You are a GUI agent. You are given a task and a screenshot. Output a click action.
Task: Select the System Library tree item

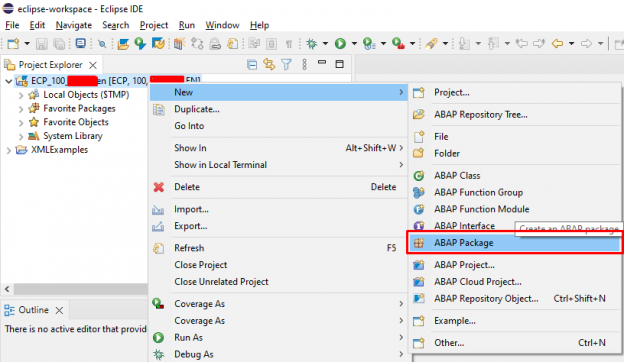(73, 136)
